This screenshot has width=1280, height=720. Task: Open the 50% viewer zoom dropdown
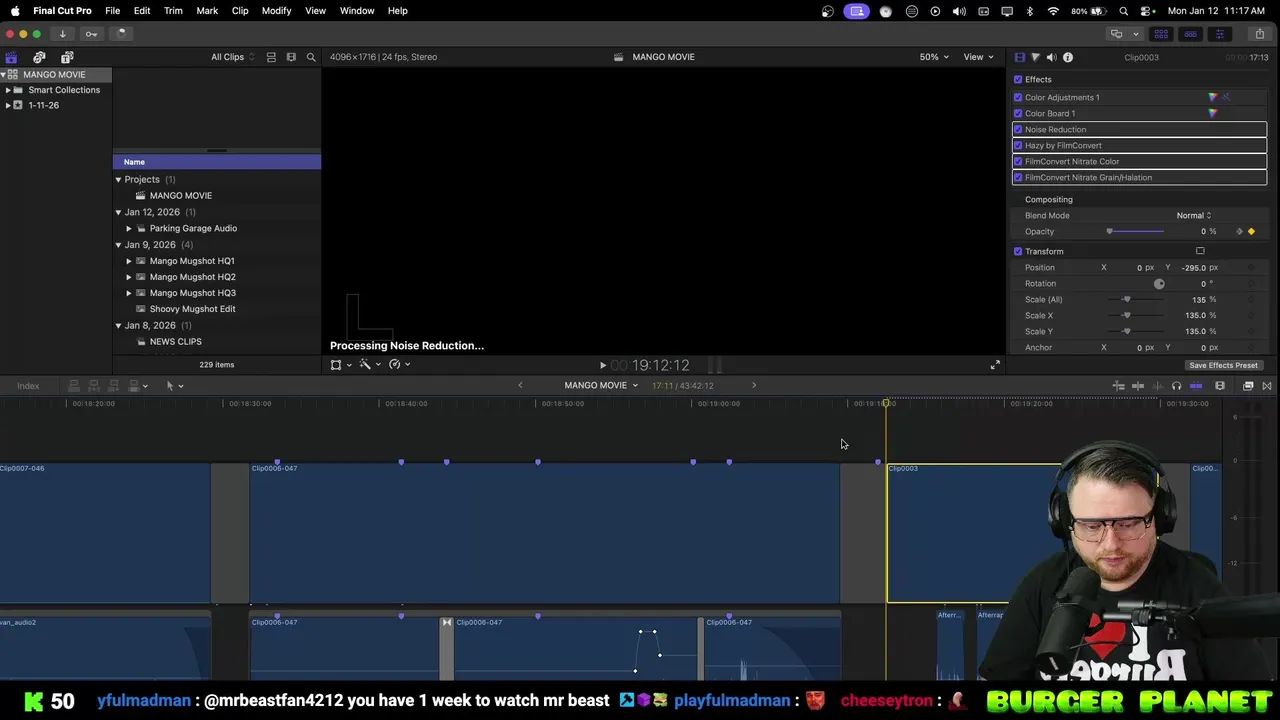coord(934,57)
